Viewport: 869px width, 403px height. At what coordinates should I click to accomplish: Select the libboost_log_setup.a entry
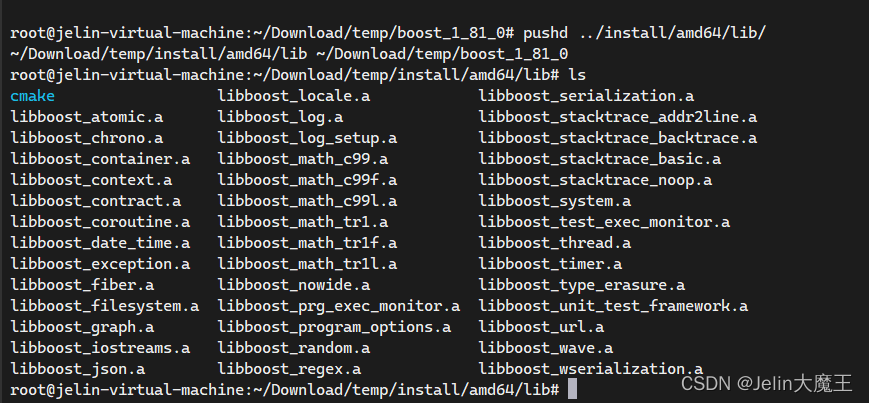click(x=307, y=139)
